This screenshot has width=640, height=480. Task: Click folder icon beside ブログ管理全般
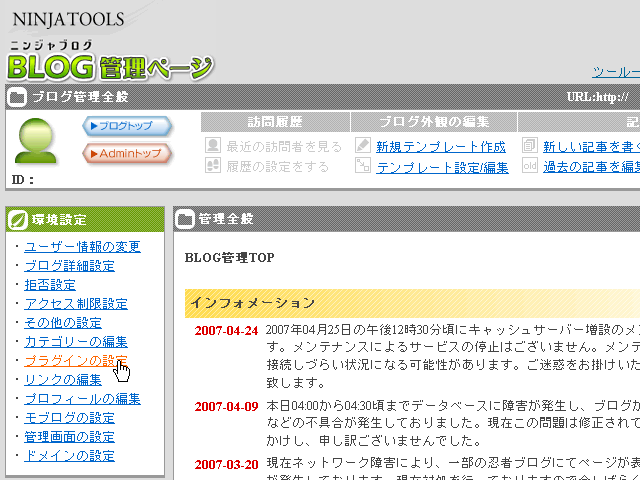click(x=17, y=97)
